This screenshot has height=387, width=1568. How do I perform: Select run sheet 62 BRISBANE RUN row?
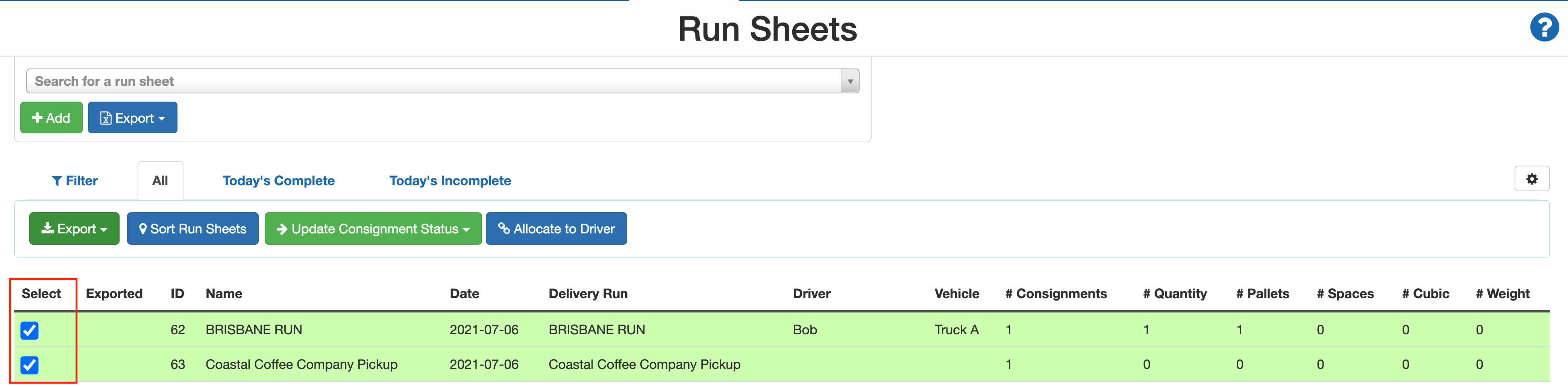254,330
